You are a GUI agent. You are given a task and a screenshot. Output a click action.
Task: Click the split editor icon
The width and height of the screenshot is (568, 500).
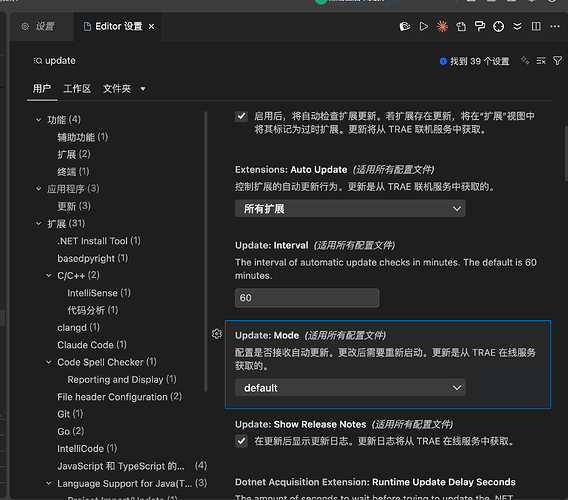(x=536, y=26)
